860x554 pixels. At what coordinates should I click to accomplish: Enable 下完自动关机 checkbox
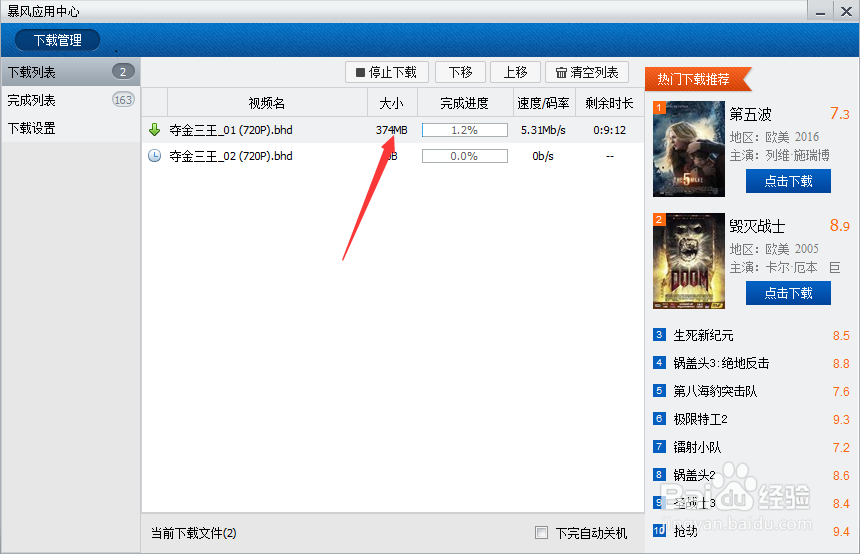tap(541, 533)
